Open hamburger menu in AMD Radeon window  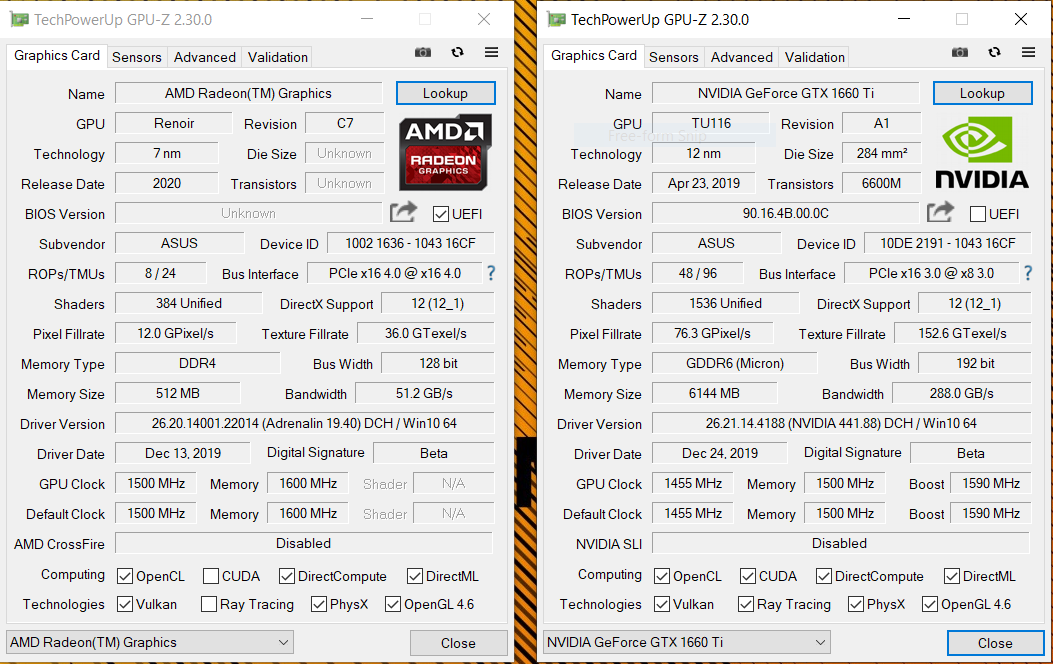pos(491,53)
